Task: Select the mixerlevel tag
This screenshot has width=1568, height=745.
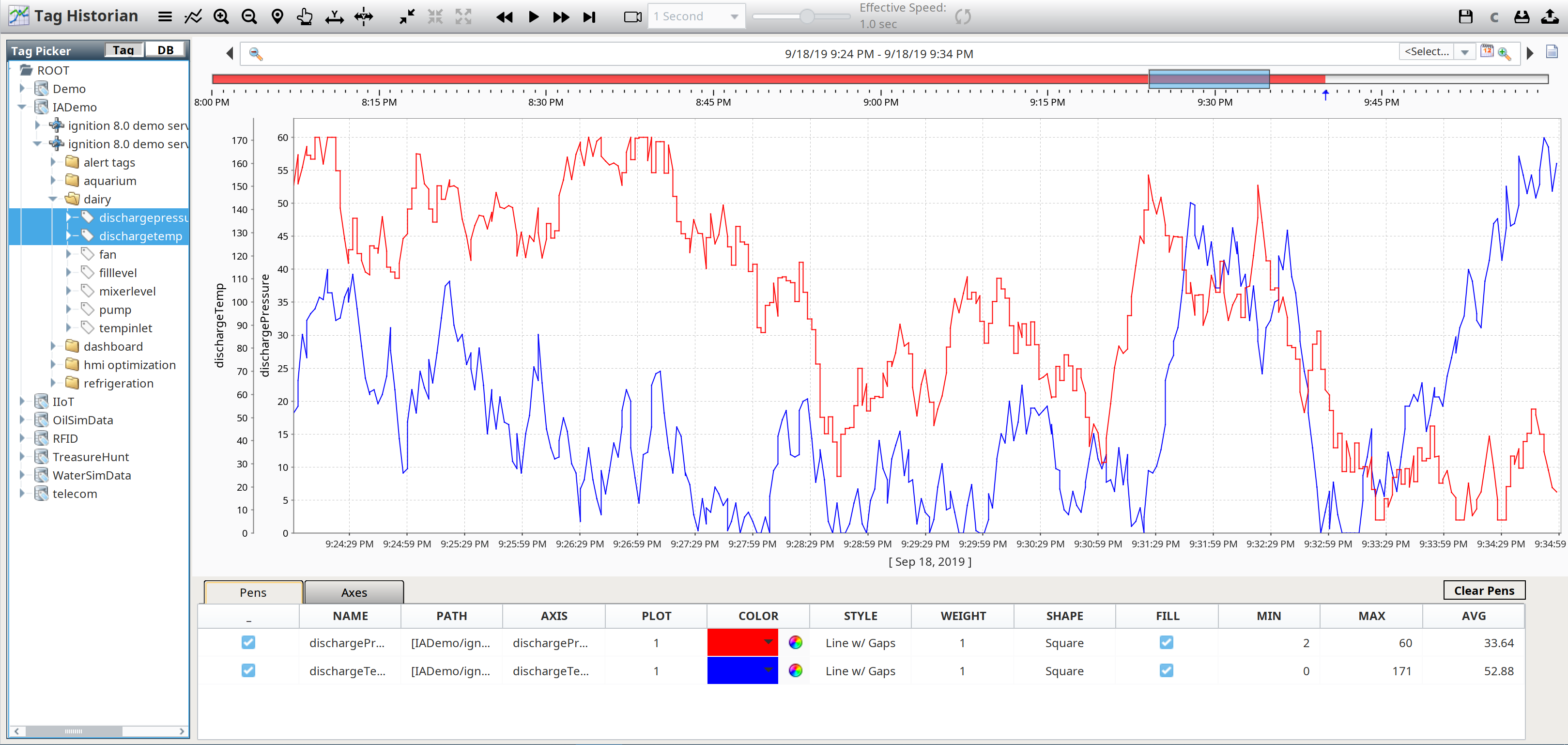Action: (x=127, y=291)
